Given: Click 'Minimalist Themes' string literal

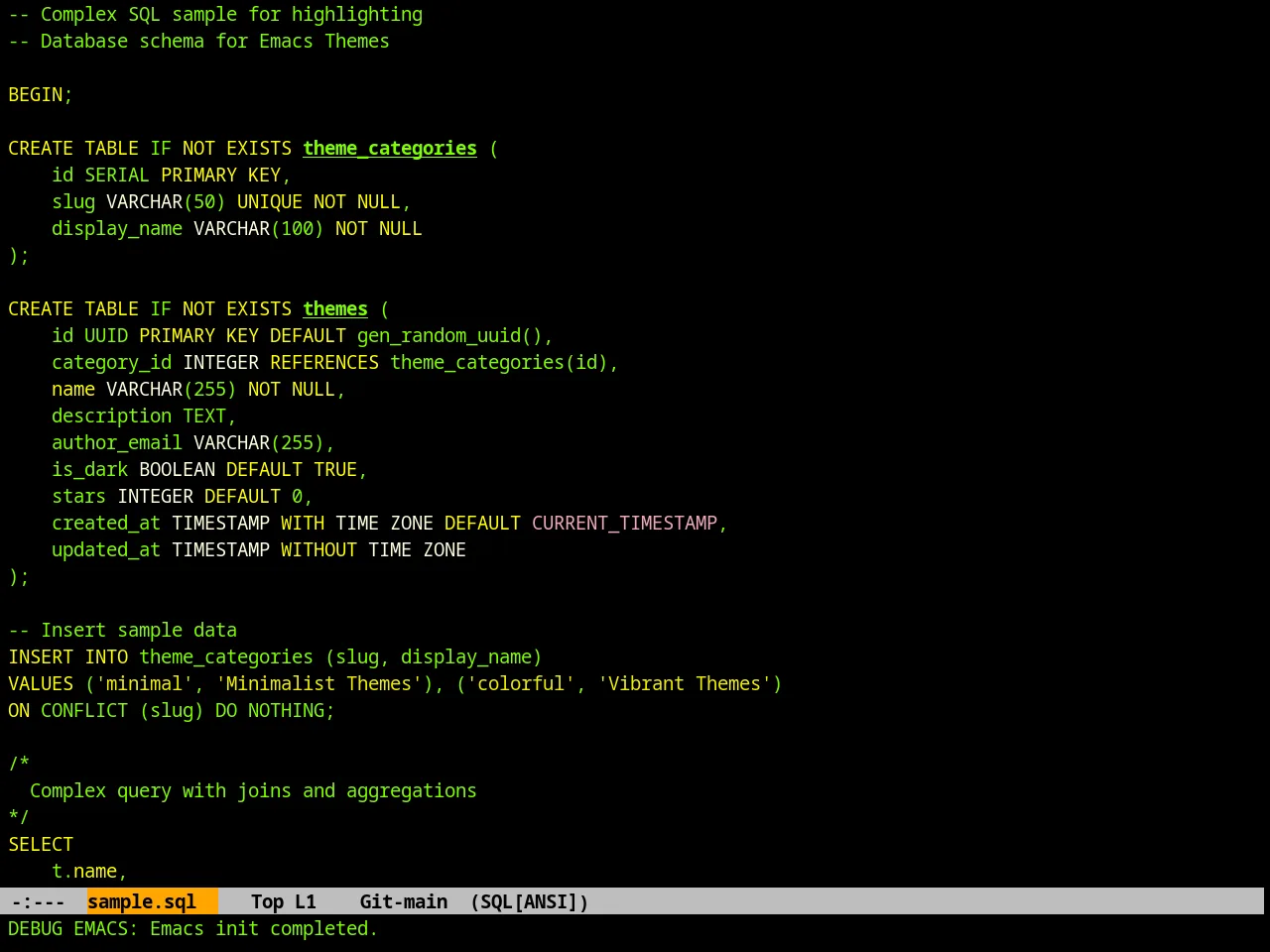Looking at the screenshot, I should [x=318, y=683].
